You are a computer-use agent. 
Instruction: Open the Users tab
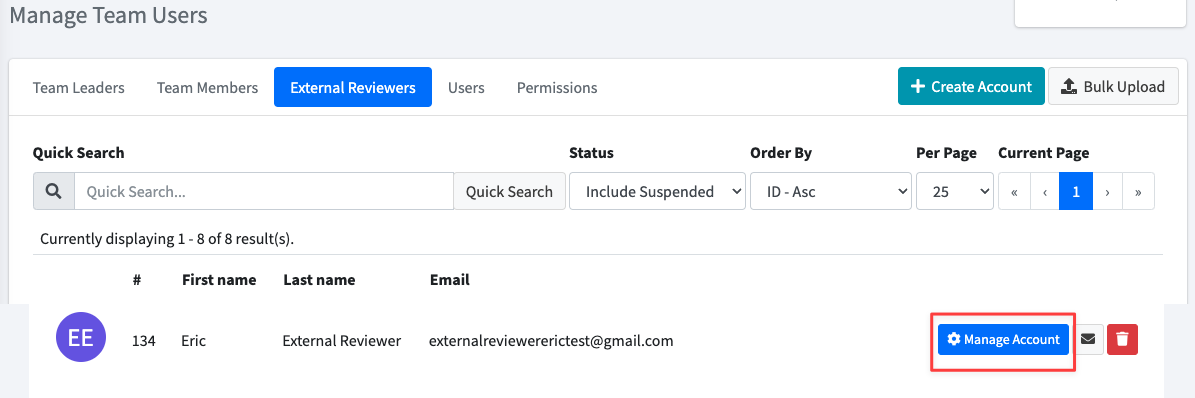point(466,88)
